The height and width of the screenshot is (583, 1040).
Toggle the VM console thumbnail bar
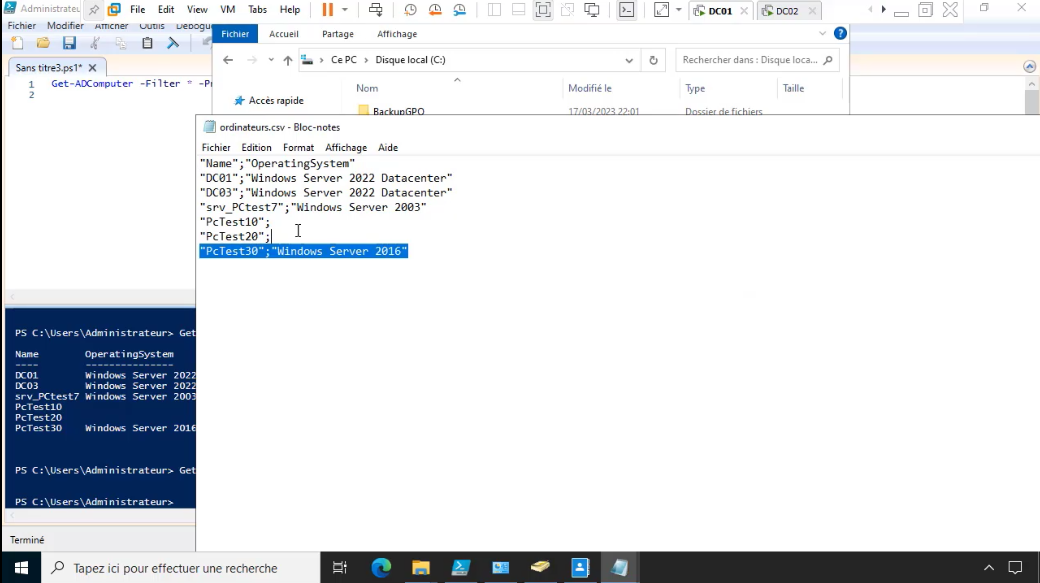click(518, 10)
